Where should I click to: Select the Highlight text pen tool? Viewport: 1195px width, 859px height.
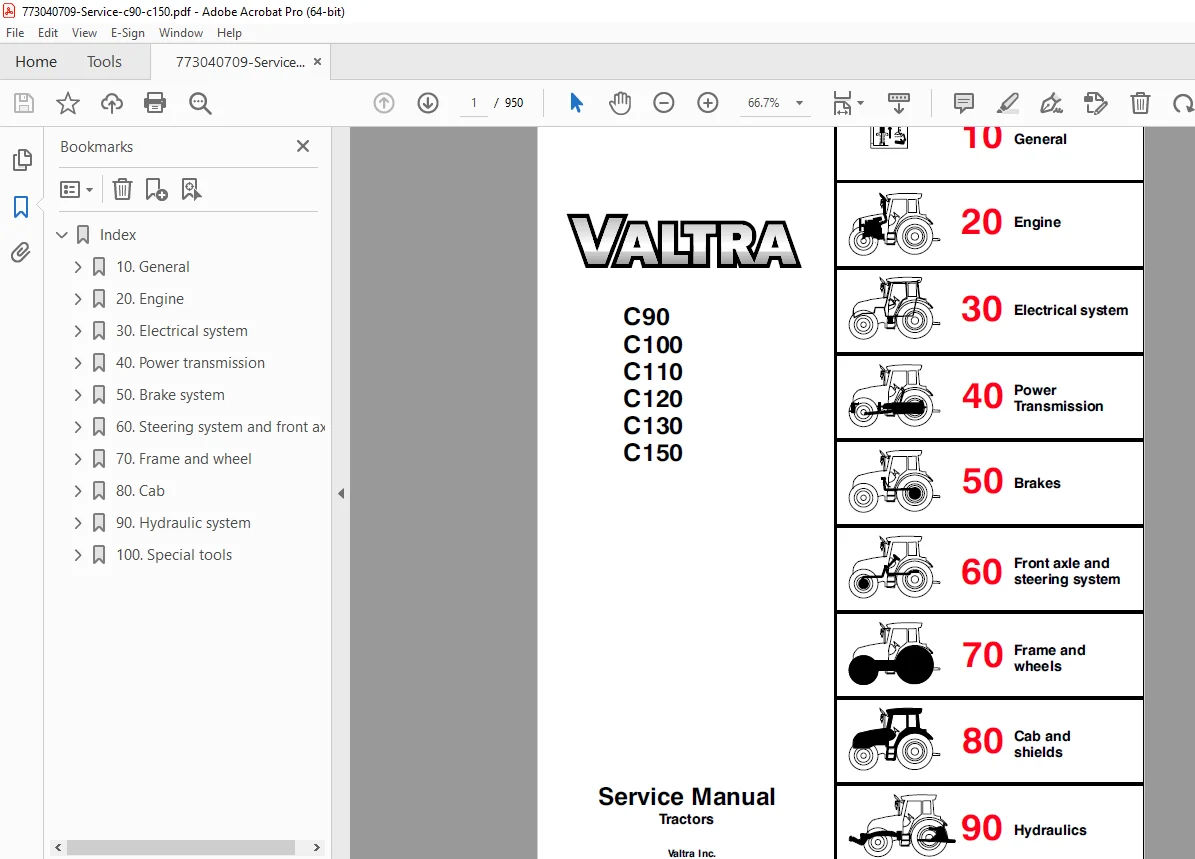pos(1008,103)
